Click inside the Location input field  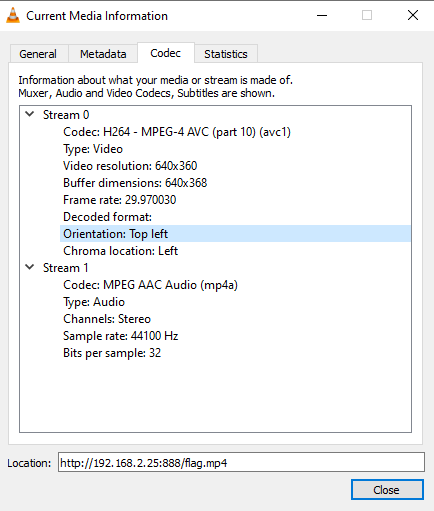coord(241,462)
